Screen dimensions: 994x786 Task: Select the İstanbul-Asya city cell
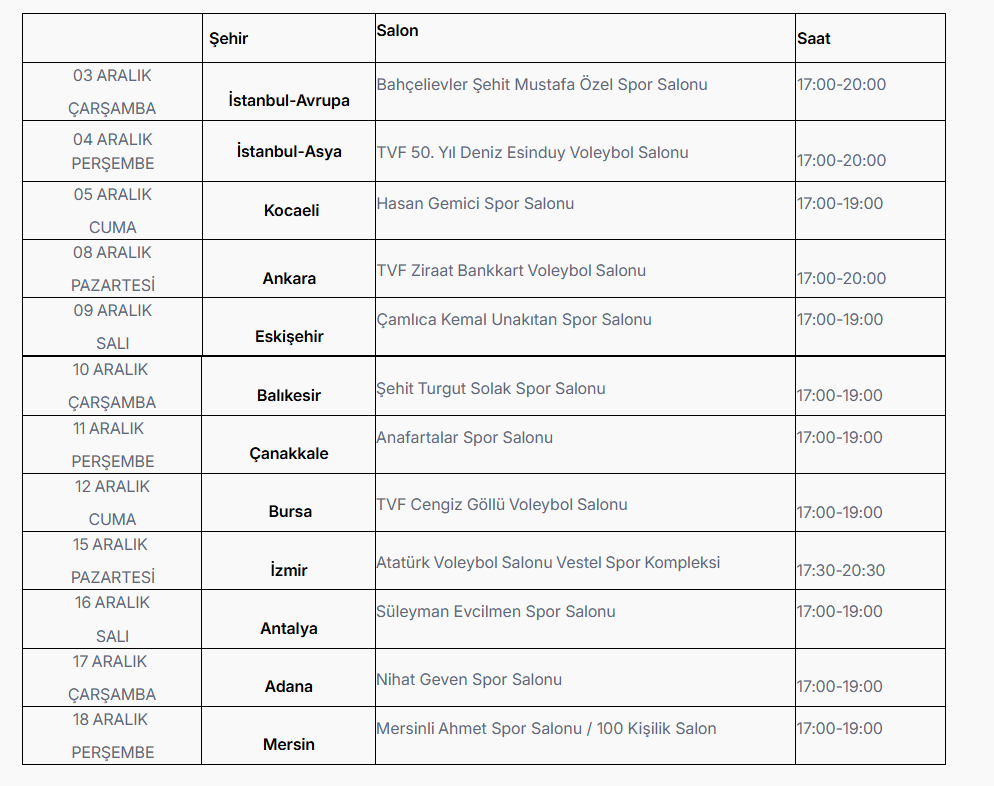tap(289, 152)
